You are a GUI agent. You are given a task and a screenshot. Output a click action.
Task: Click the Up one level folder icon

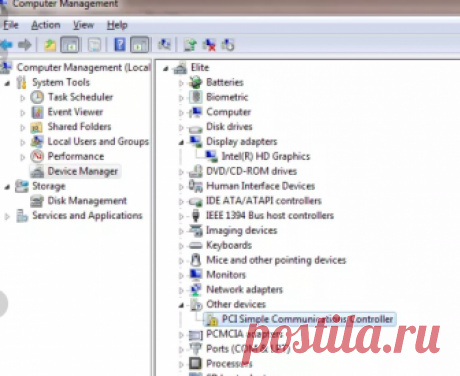[x=50, y=45]
